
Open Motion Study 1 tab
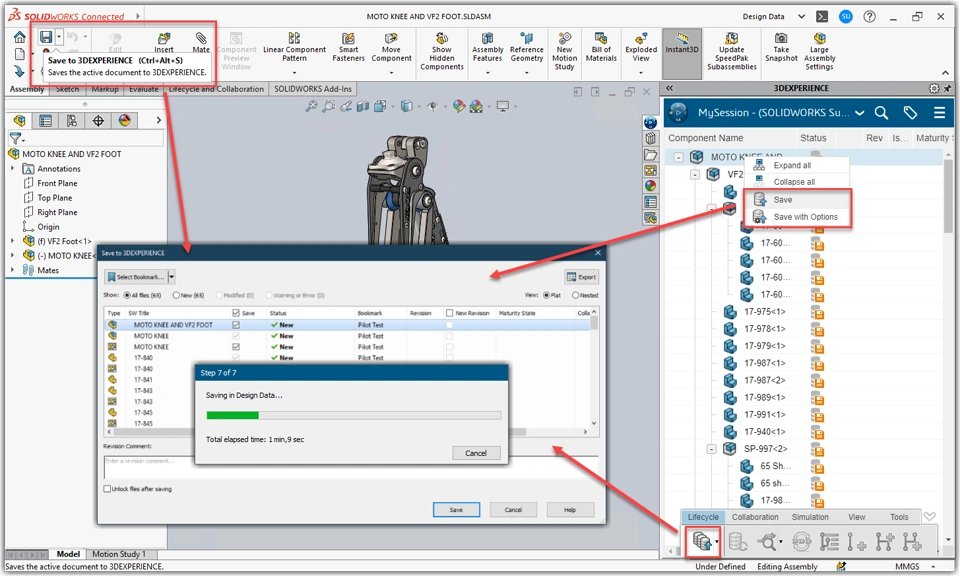pyautogui.click(x=119, y=553)
